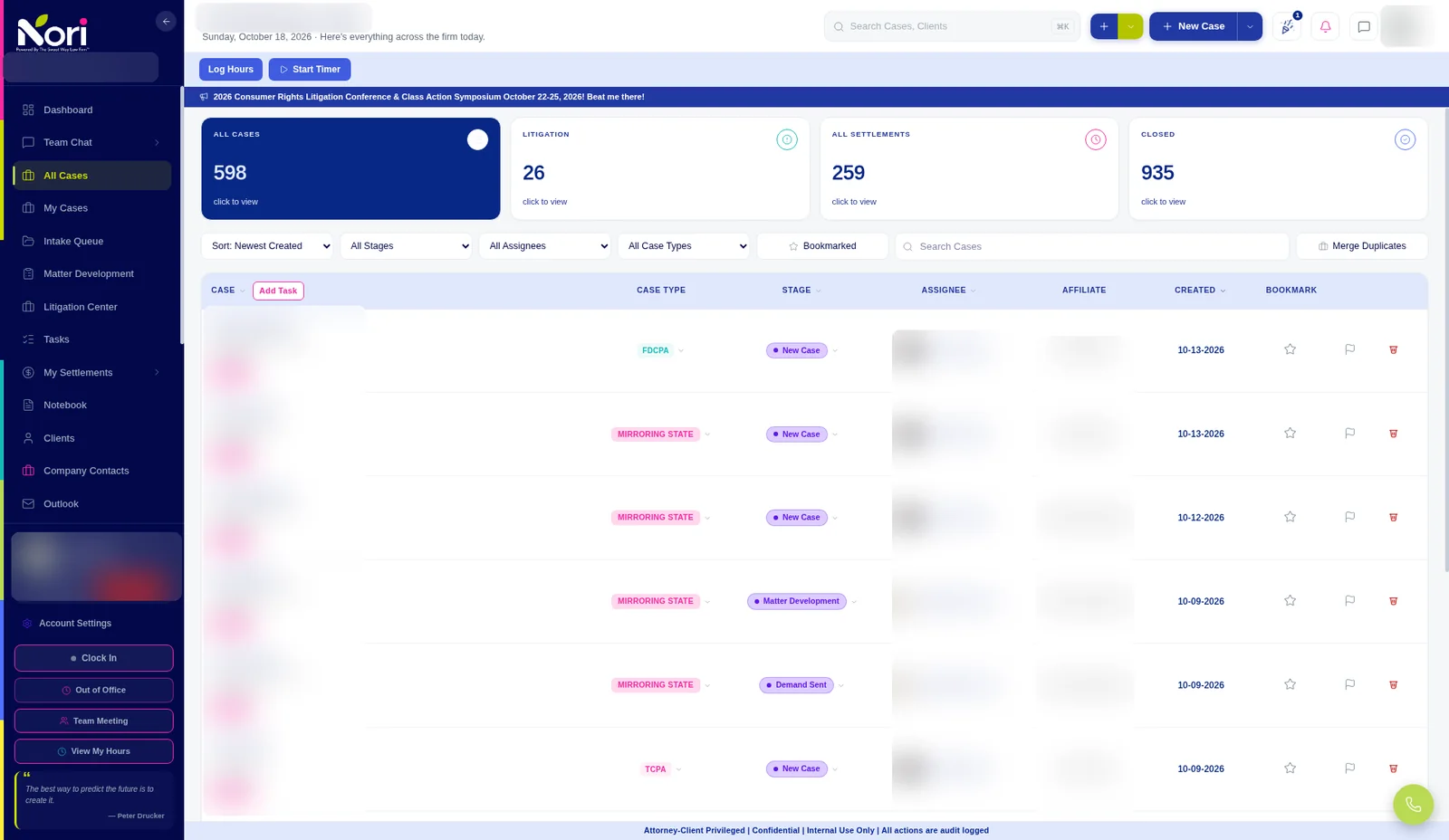Expand My Settlements submenu chevron
This screenshot has width=1449, height=840.
[157, 373]
